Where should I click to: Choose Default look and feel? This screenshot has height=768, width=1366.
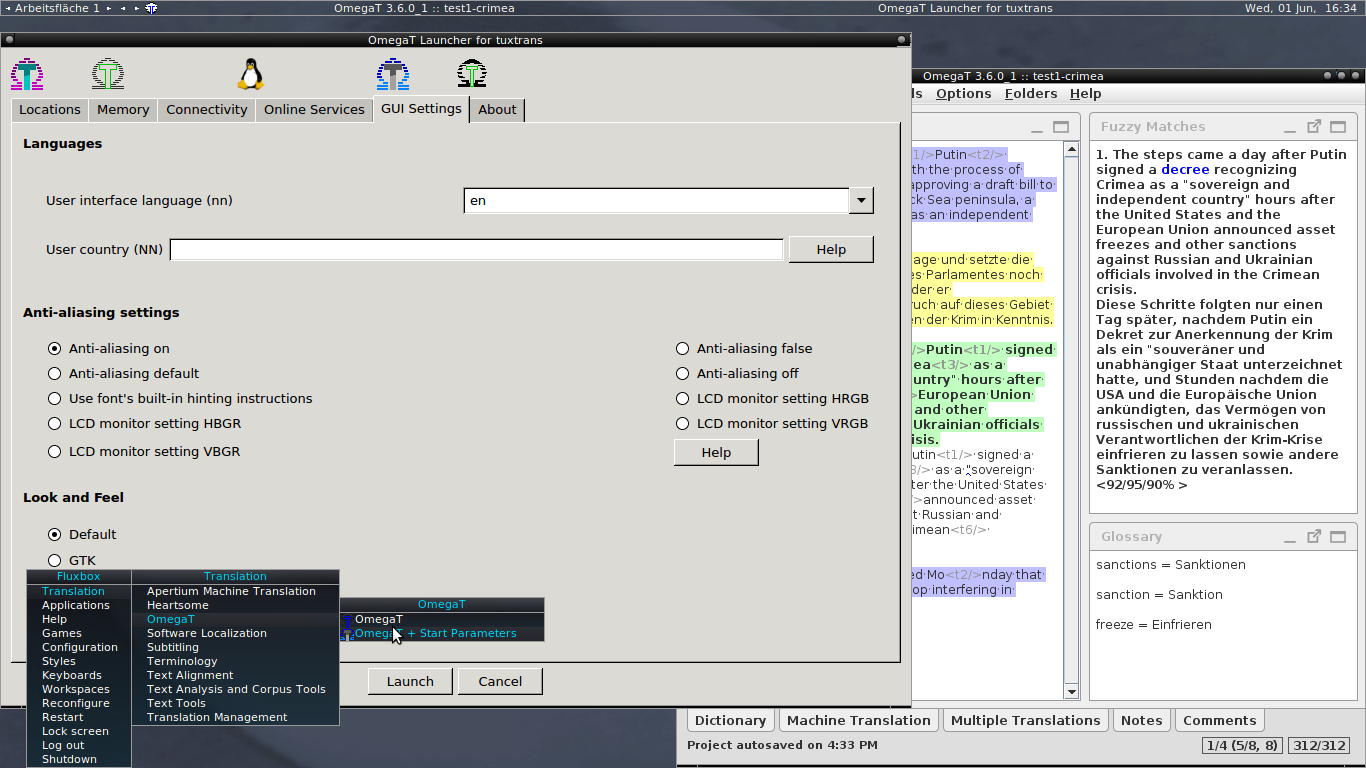pyautogui.click(x=55, y=535)
